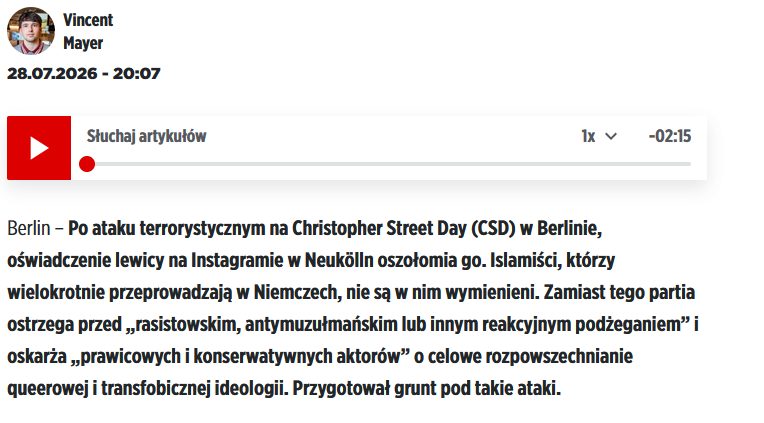
Task: Click the word "Niemczech" in the article
Action: click(296, 292)
